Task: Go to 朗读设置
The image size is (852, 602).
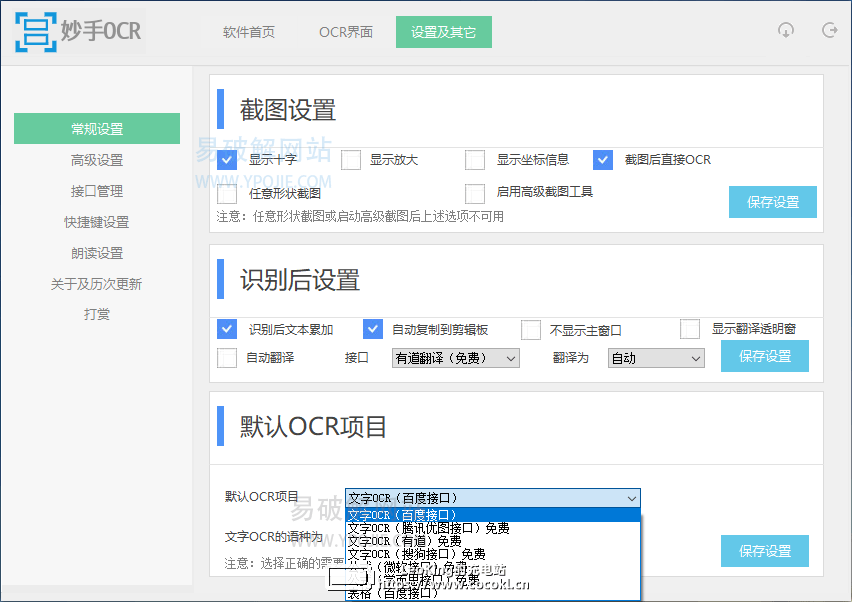Action: click(97, 253)
